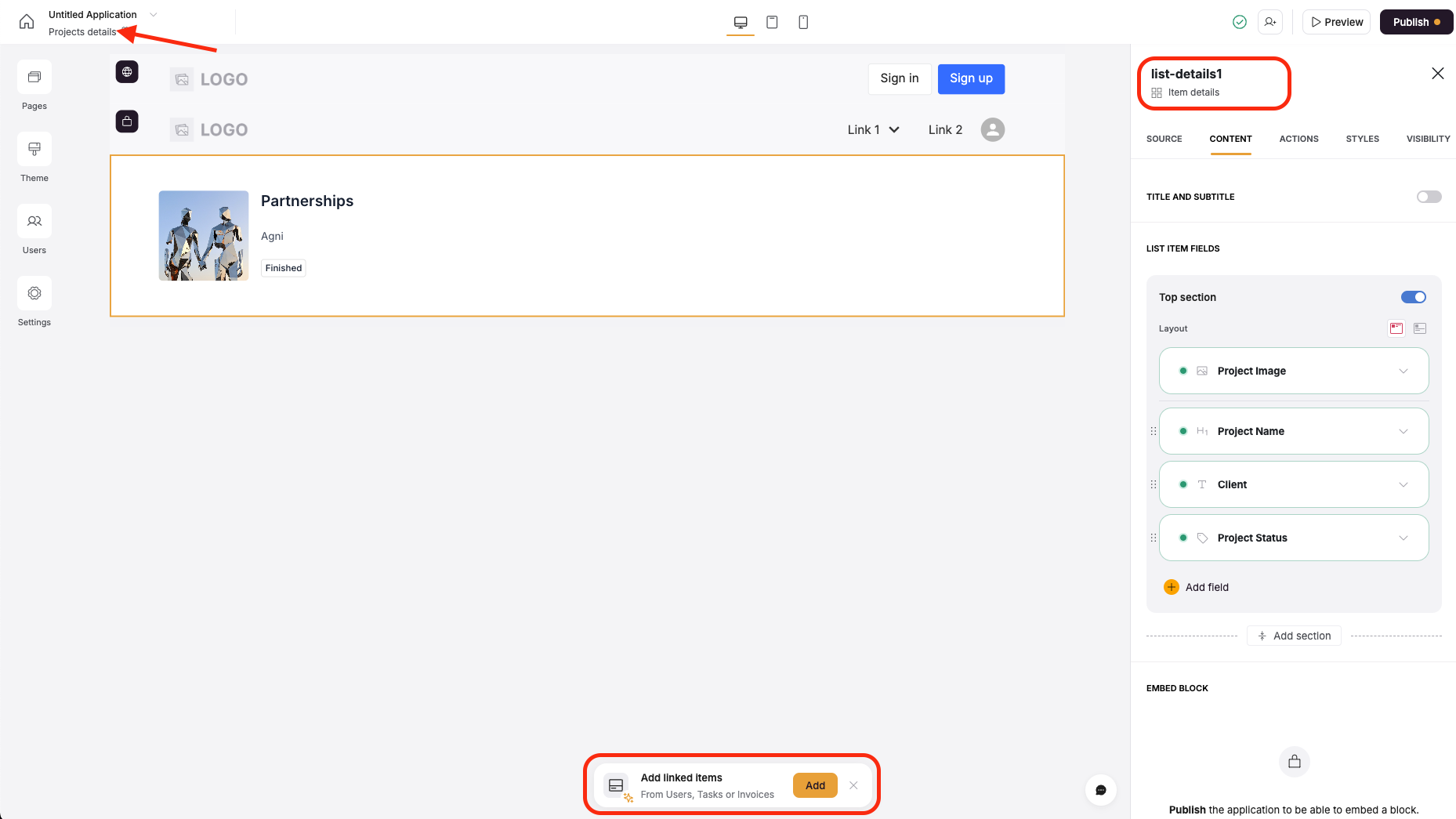
Task: Click the Sign in button
Action: point(900,78)
